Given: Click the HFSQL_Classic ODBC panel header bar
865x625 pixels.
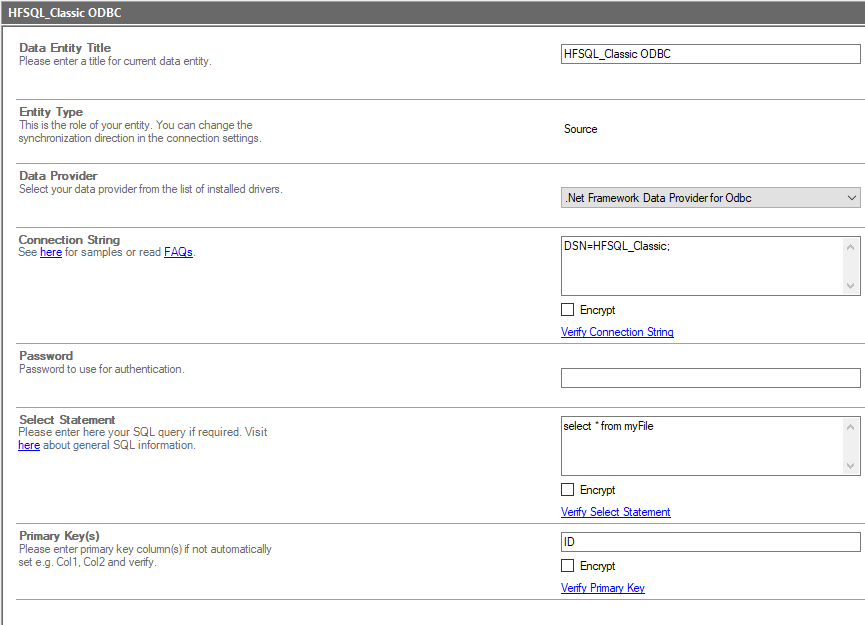Looking at the screenshot, I should click(x=432, y=14).
